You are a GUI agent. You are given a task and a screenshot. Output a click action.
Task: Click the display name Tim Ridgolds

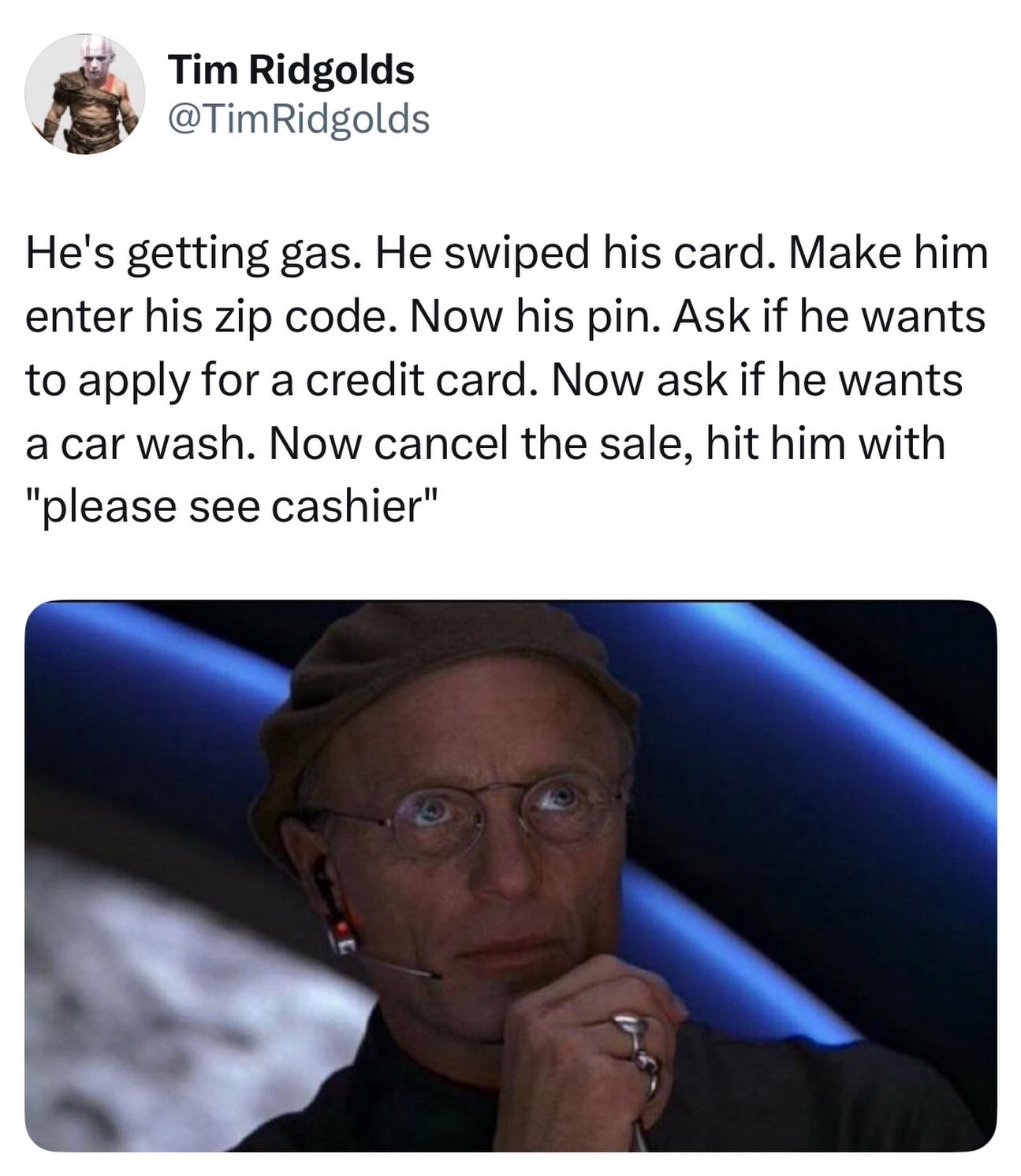[x=291, y=70]
